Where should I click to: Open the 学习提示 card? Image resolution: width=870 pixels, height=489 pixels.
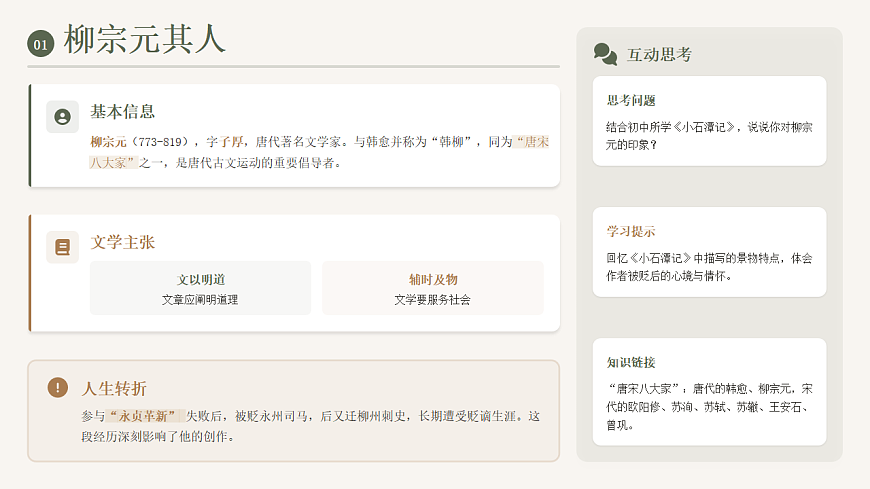709,252
